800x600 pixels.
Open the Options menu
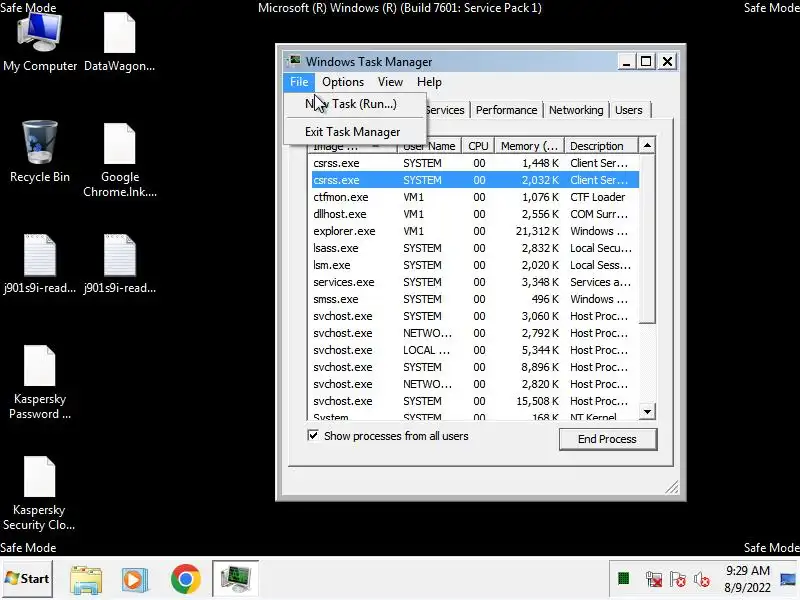click(343, 82)
